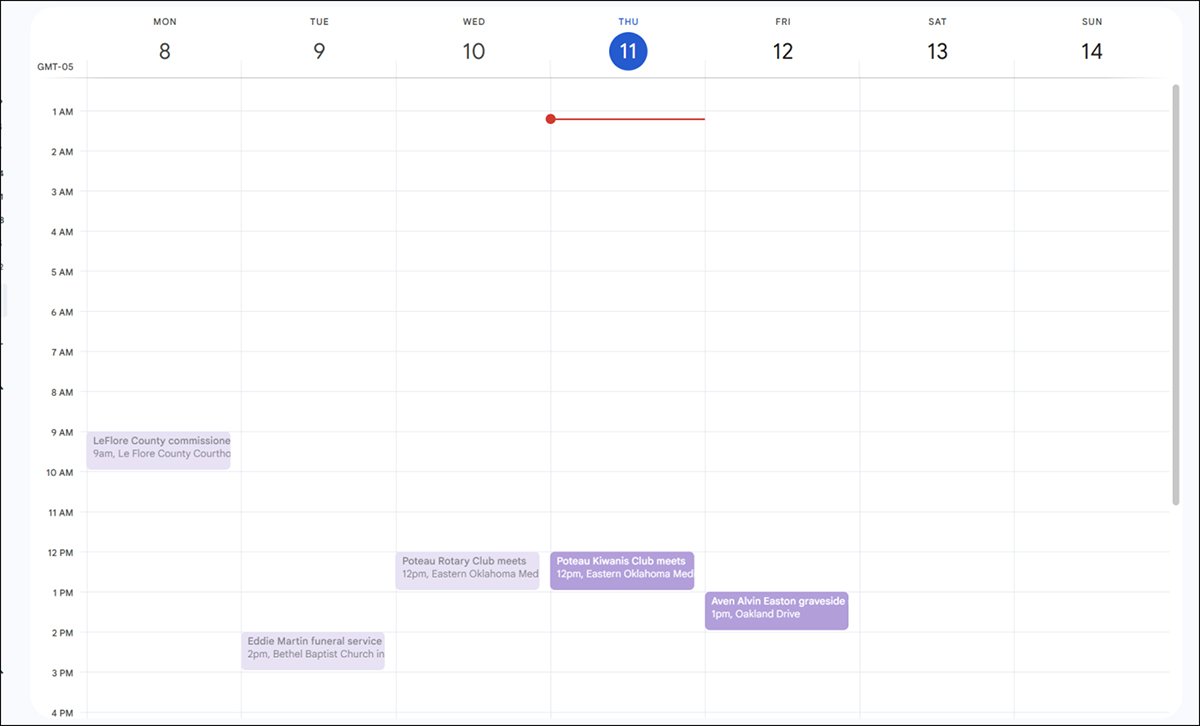Select Tuesday 9 date header
The image size is (1200, 726).
(x=319, y=51)
